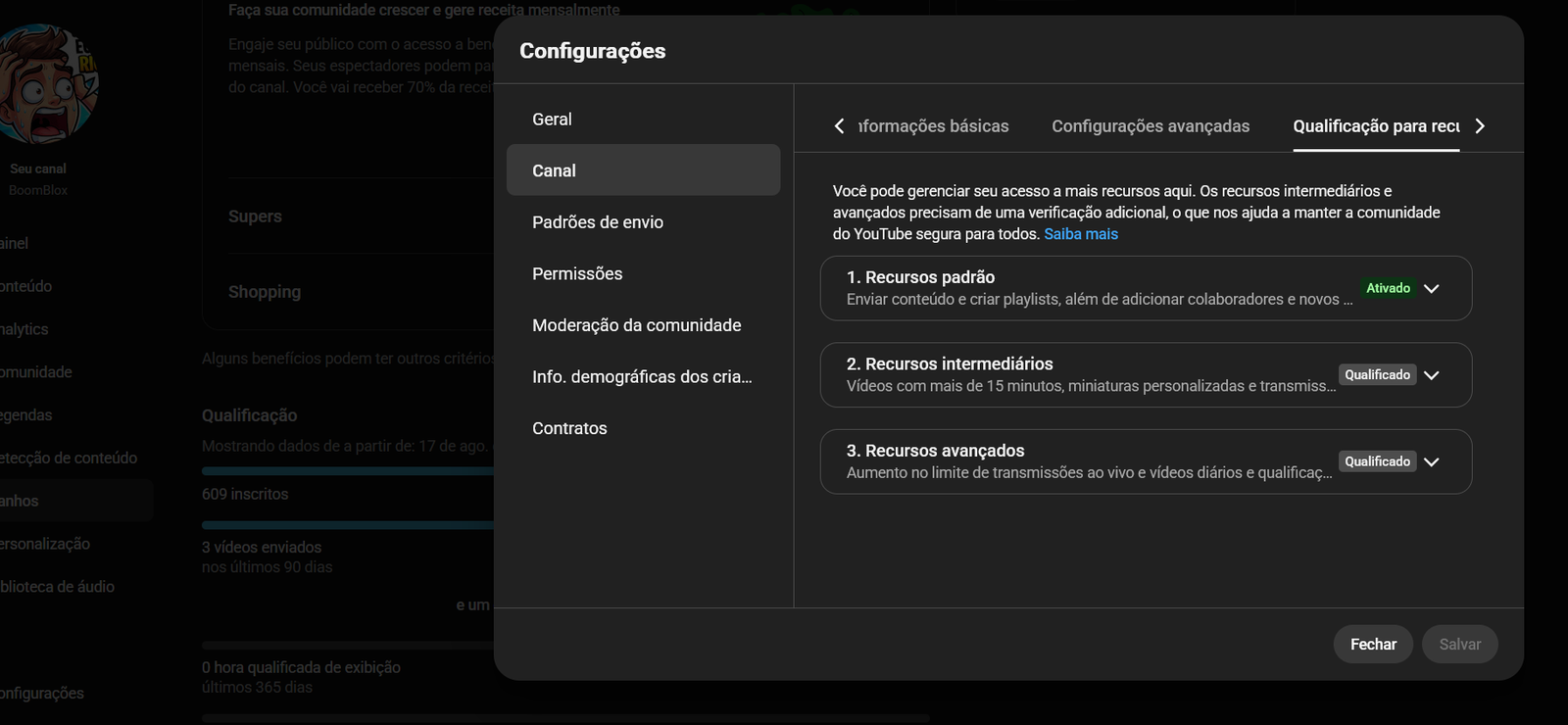
Task: Click the progress bar above 609 inscritos
Action: [348, 471]
